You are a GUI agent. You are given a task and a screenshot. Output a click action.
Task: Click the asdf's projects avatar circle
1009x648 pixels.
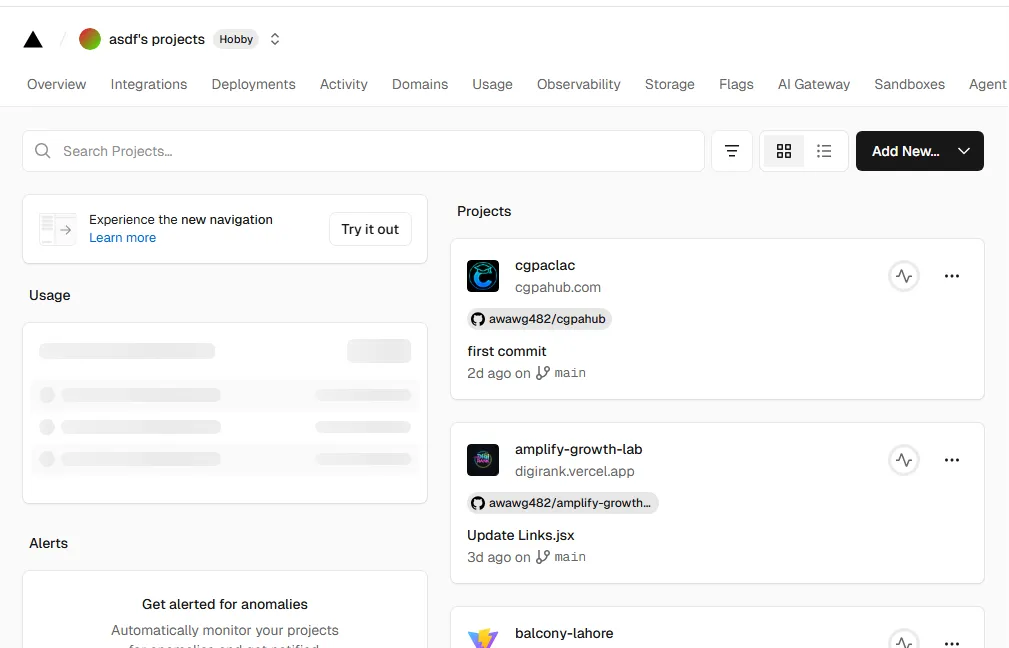[89, 39]
